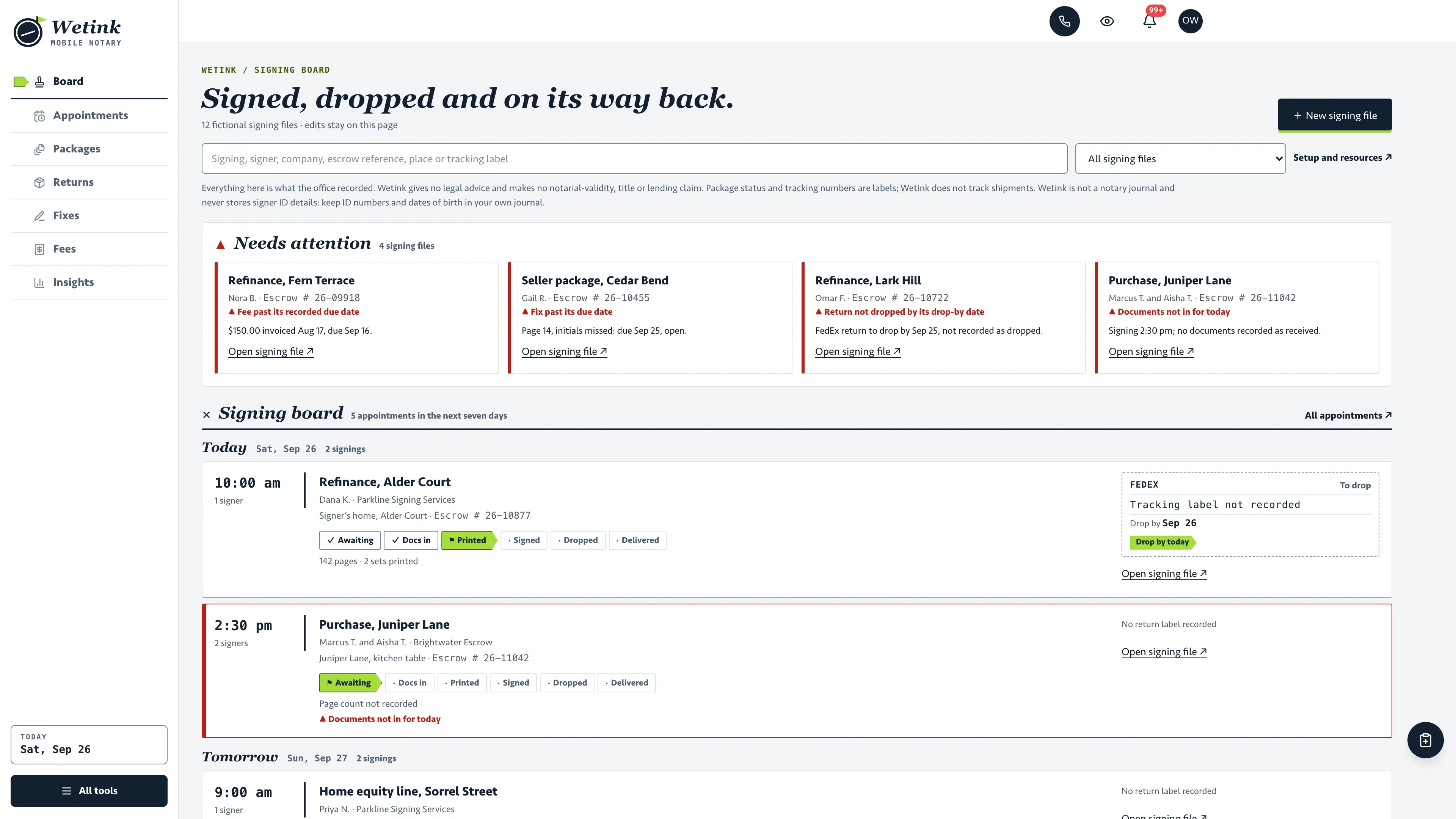Click the All tools button
This screenshot has width=1456, height=819.
point(89,791)
